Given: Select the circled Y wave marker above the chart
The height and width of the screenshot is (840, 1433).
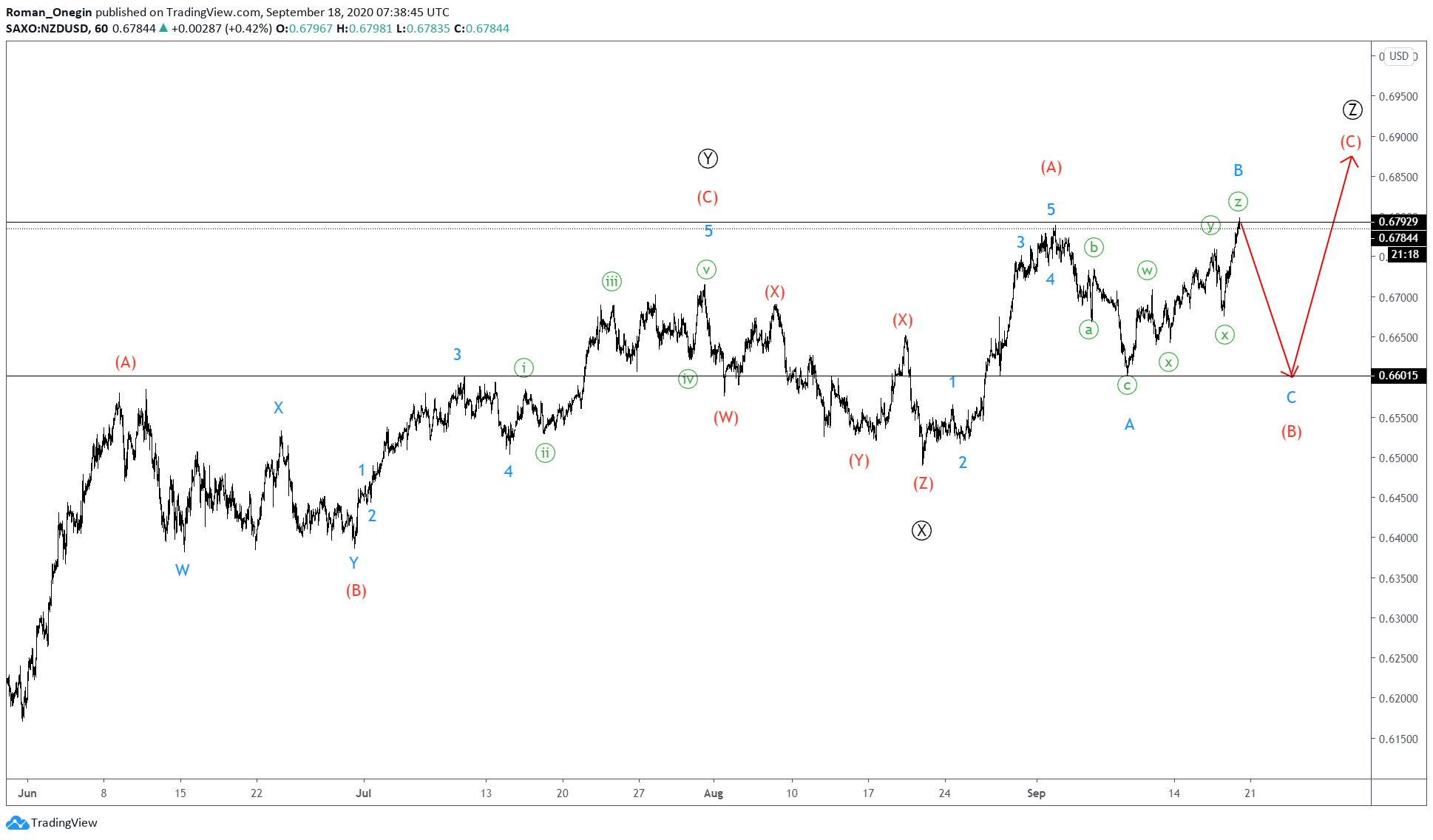Looking at the screenshot, I should pyautogui.click(x=708, y=158).
